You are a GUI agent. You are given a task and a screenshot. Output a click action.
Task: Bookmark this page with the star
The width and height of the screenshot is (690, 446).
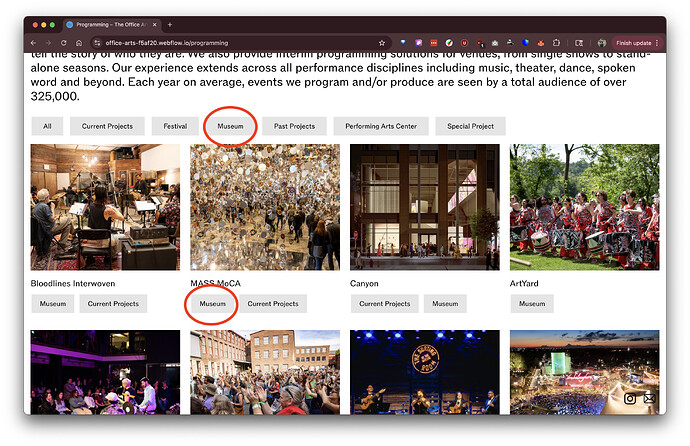[382, 43]
